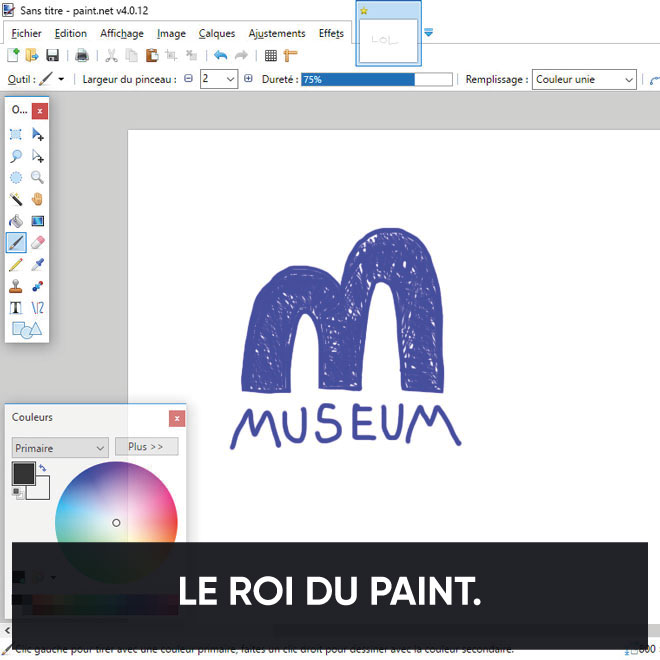The image size is (660, 660).
Task: Open the image list dropdown arrow
Action: coord(428,32)
